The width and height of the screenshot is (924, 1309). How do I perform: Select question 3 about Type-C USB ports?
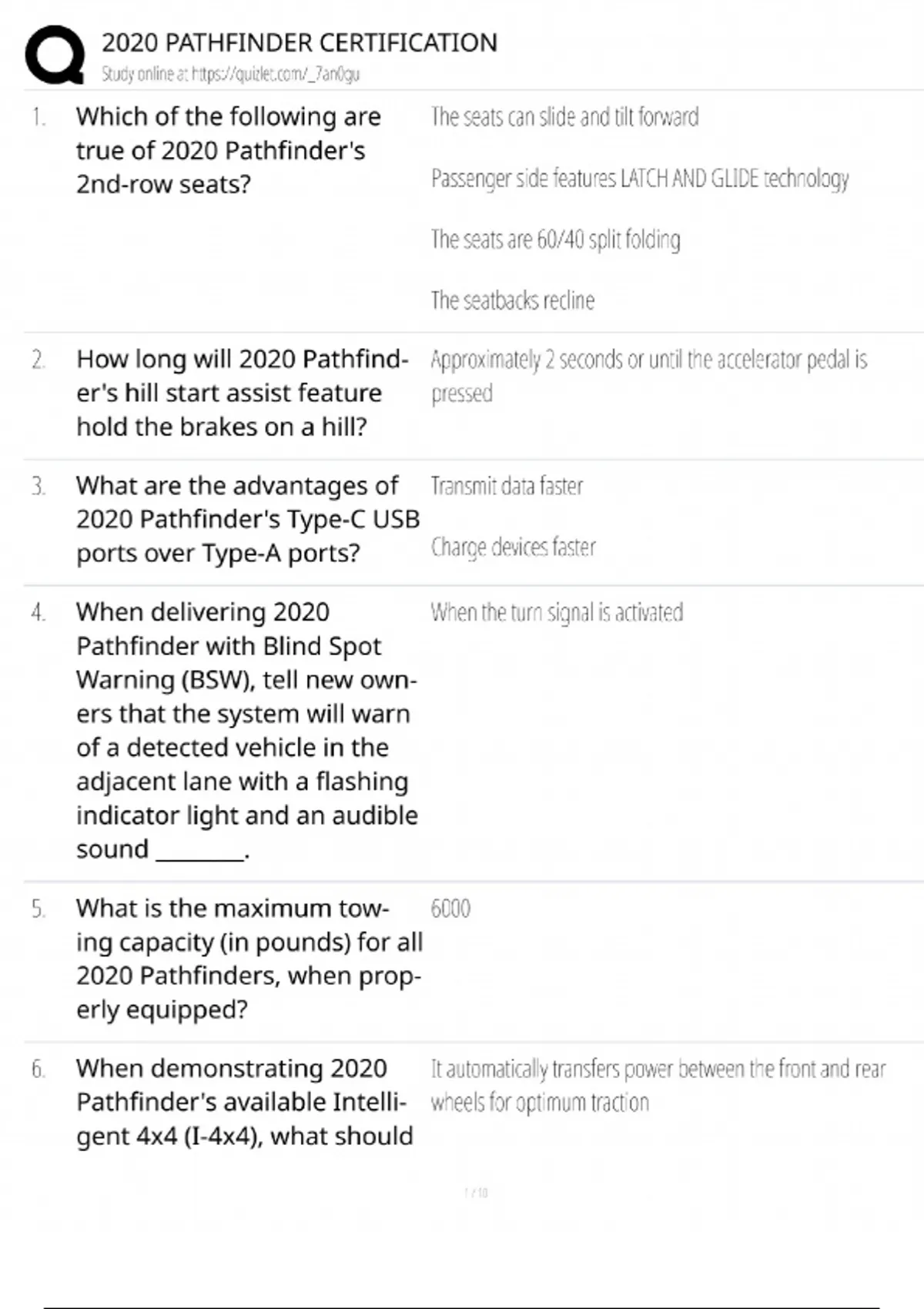pos(247,519)
